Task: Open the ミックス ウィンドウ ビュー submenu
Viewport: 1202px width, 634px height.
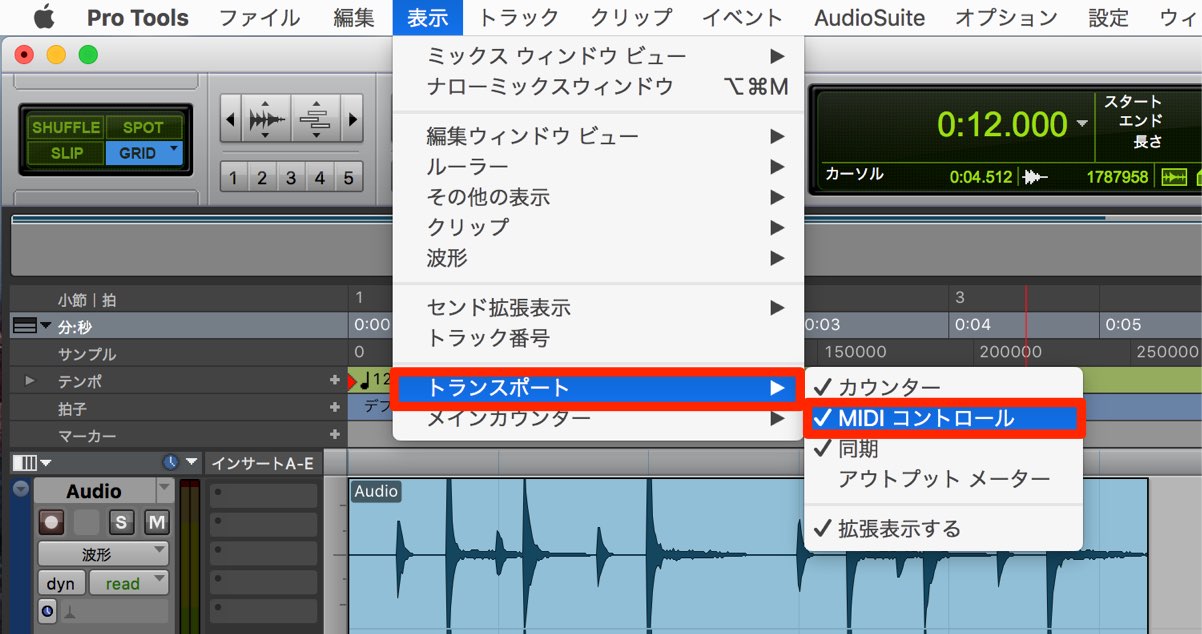Action: pyautogui.click(x=598, y=56)
